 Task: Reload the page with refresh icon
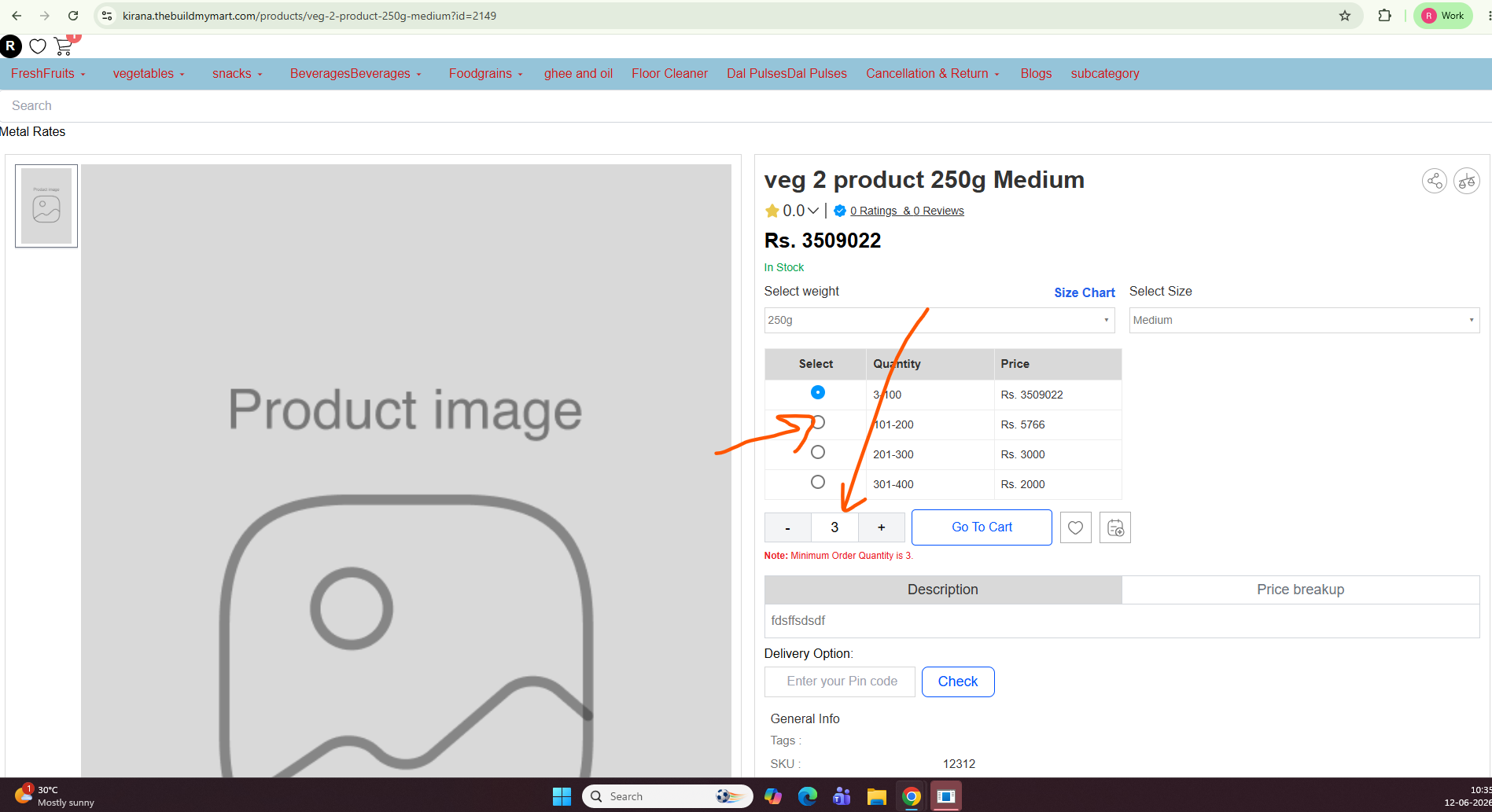(x=73, y=16)
